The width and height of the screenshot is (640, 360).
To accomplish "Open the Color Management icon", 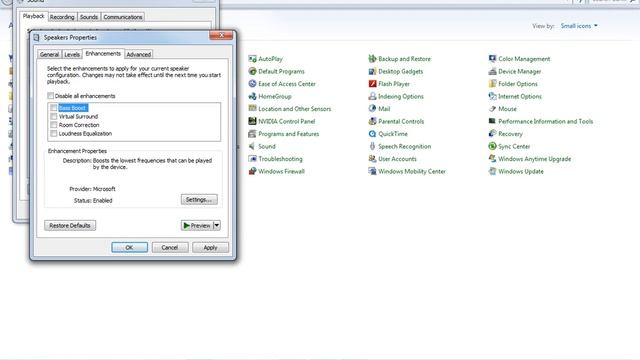I will point(492,59).
